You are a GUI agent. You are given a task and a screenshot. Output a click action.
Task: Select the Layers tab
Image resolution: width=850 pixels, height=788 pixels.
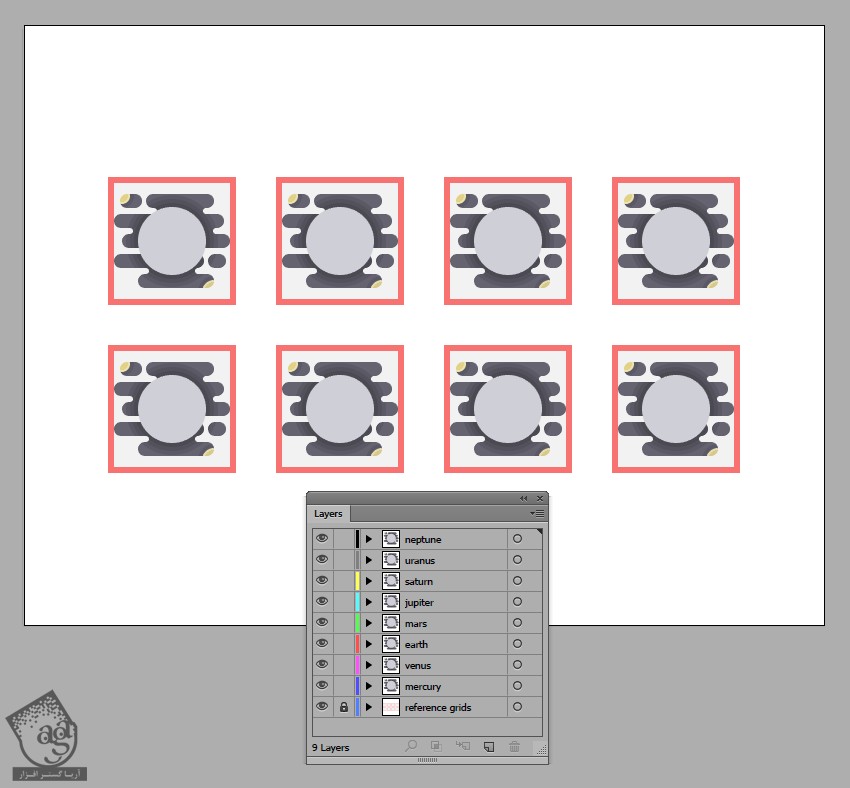pos(328,514)
